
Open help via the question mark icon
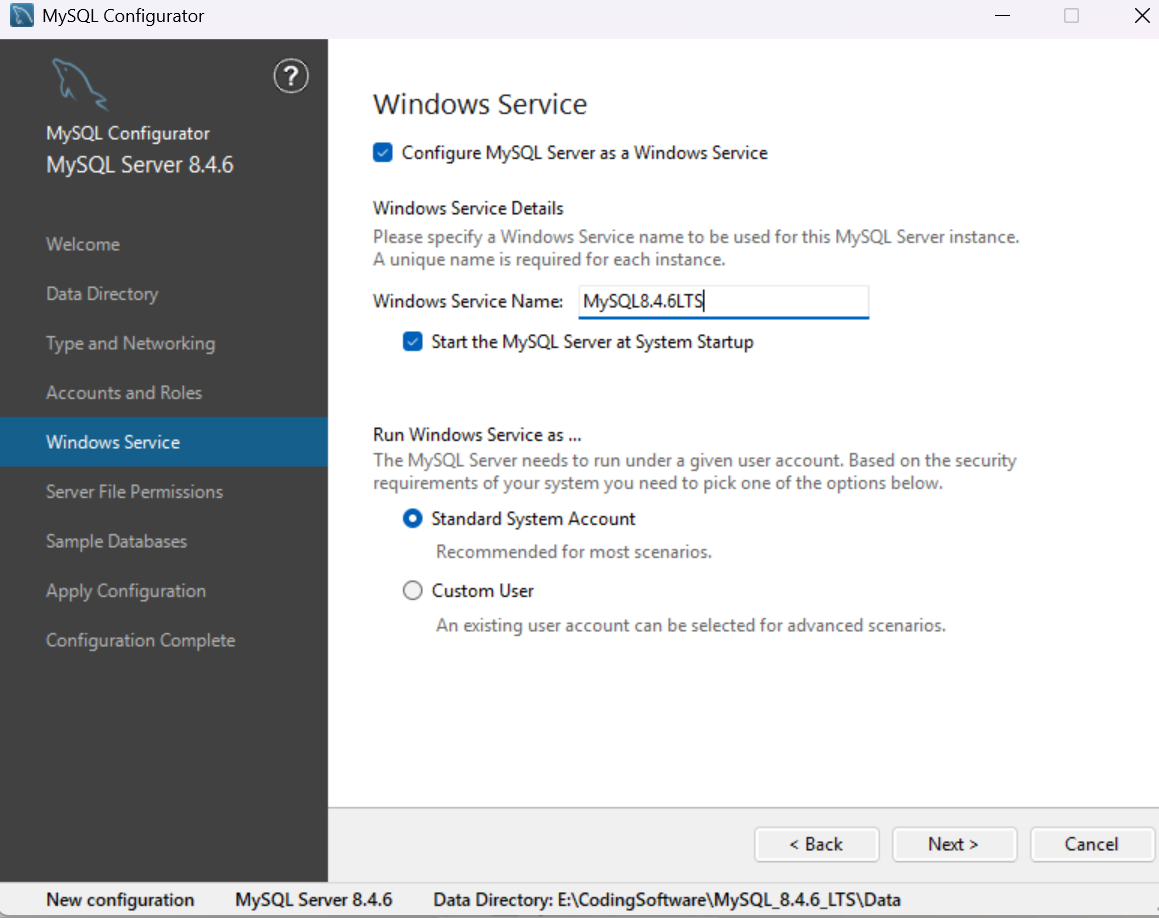(291, 76)
